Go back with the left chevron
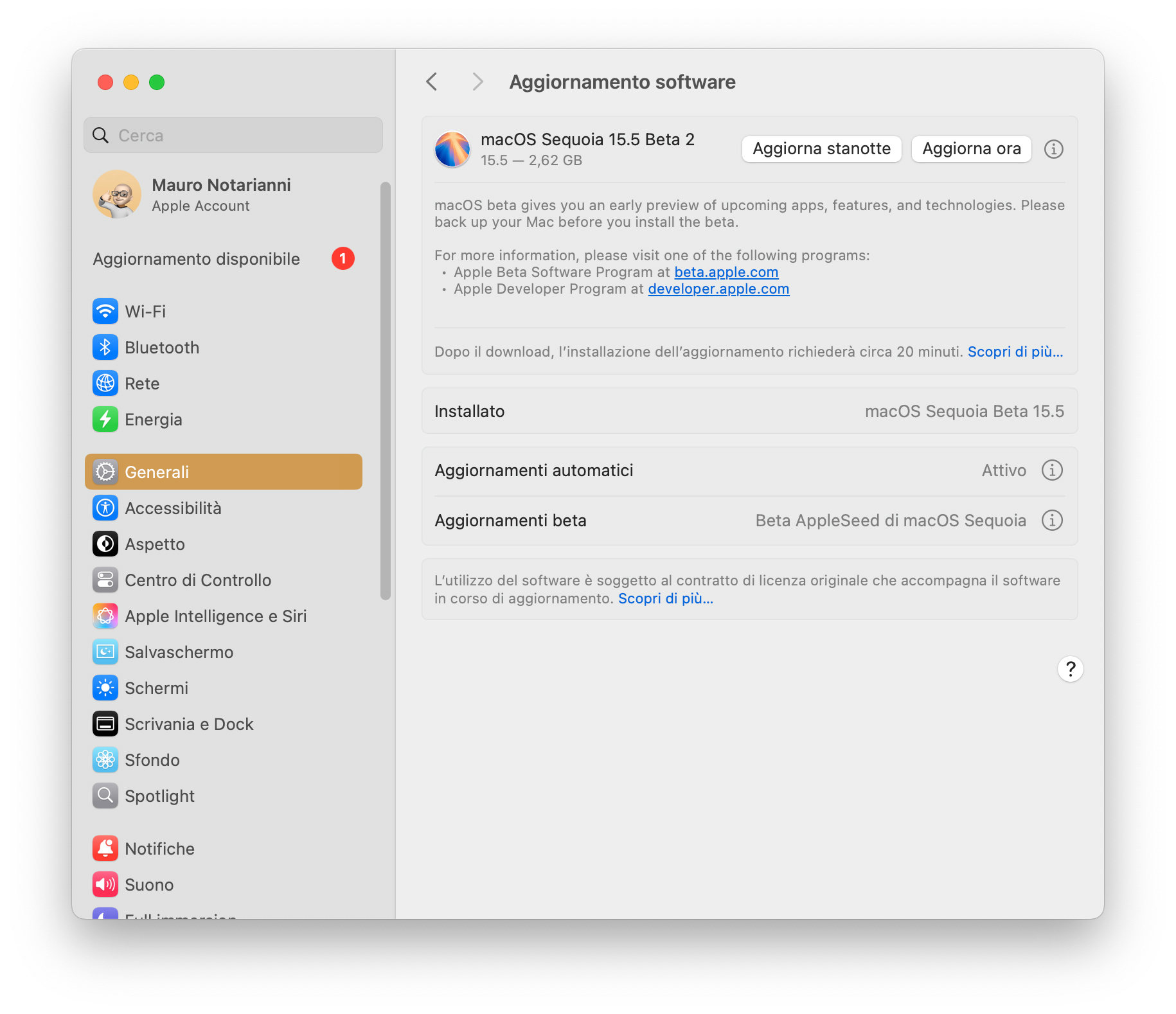Viewport: 1176px width, 1014px height. pos(432,82)
